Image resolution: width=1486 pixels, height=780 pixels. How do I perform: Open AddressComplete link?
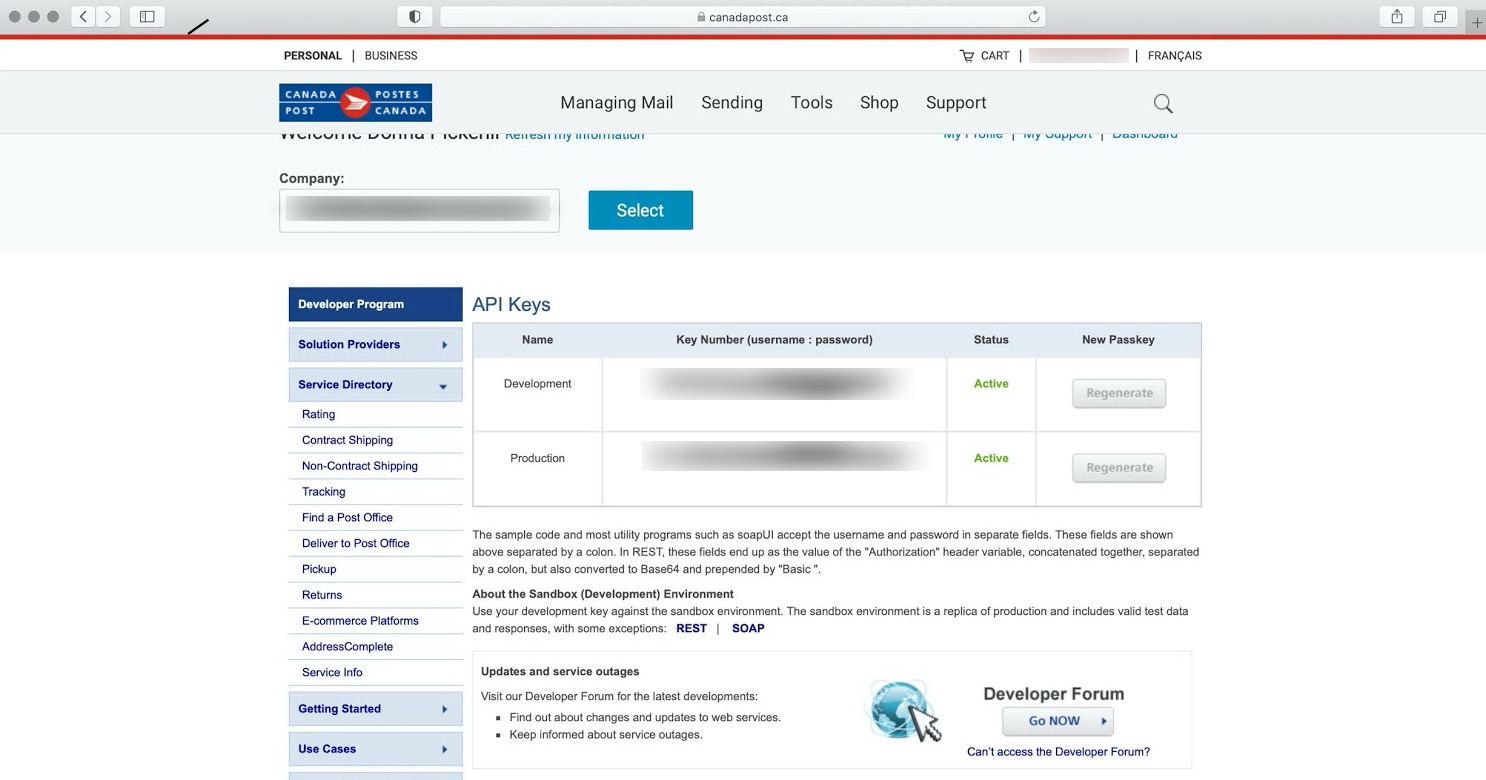pyautogui.click(x=347, y=647)
